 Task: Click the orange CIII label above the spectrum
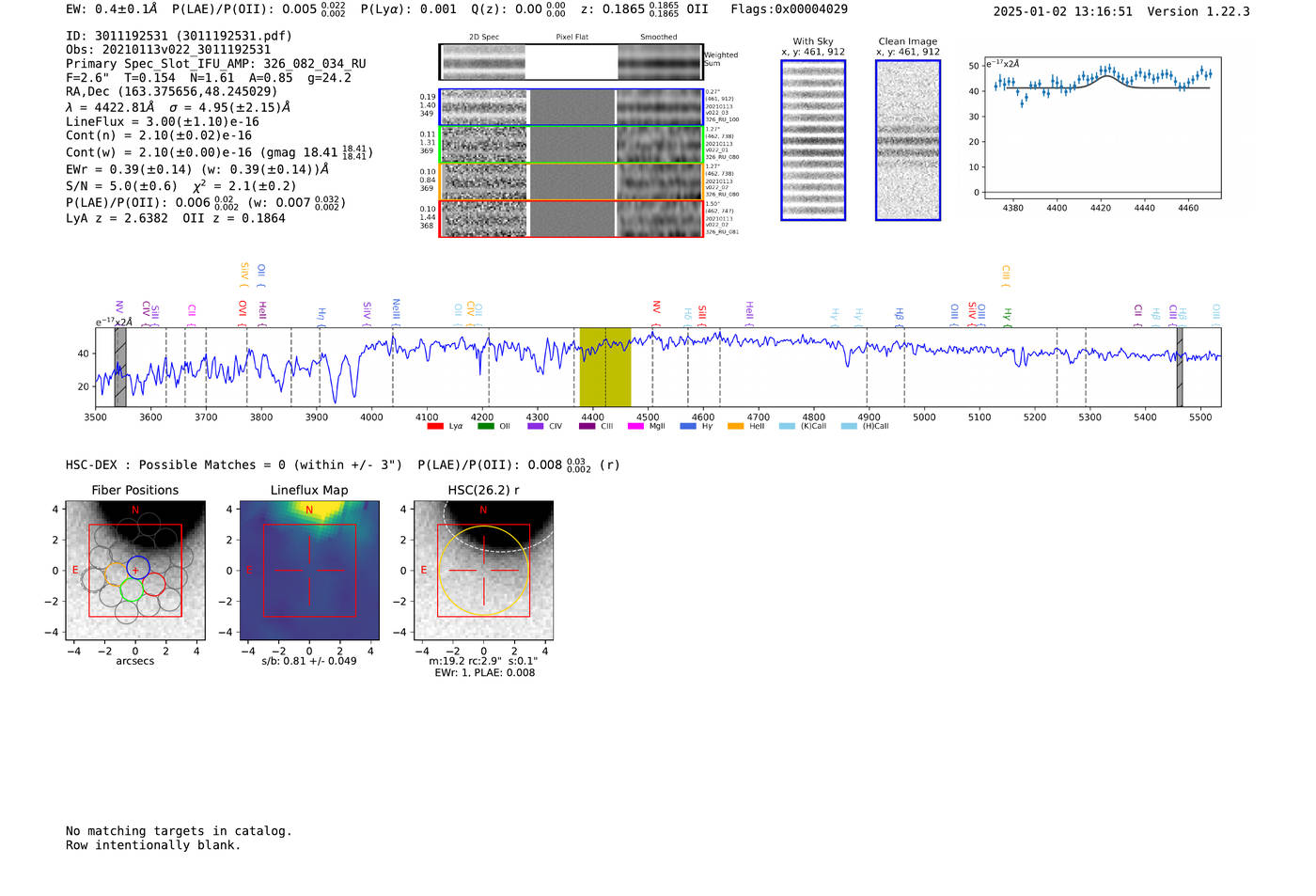[1006, 275]
